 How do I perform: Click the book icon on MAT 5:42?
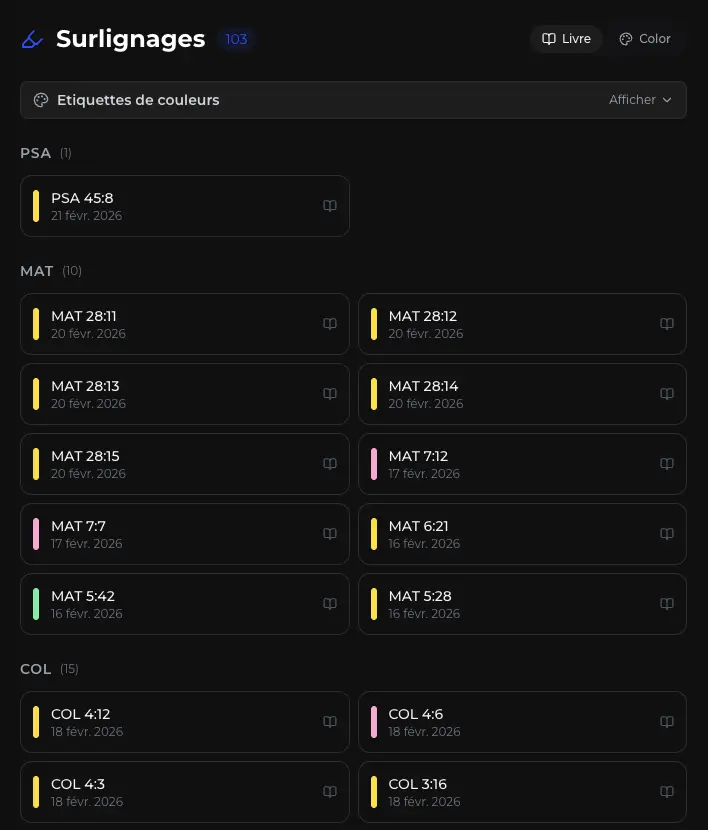click(330, 604)
